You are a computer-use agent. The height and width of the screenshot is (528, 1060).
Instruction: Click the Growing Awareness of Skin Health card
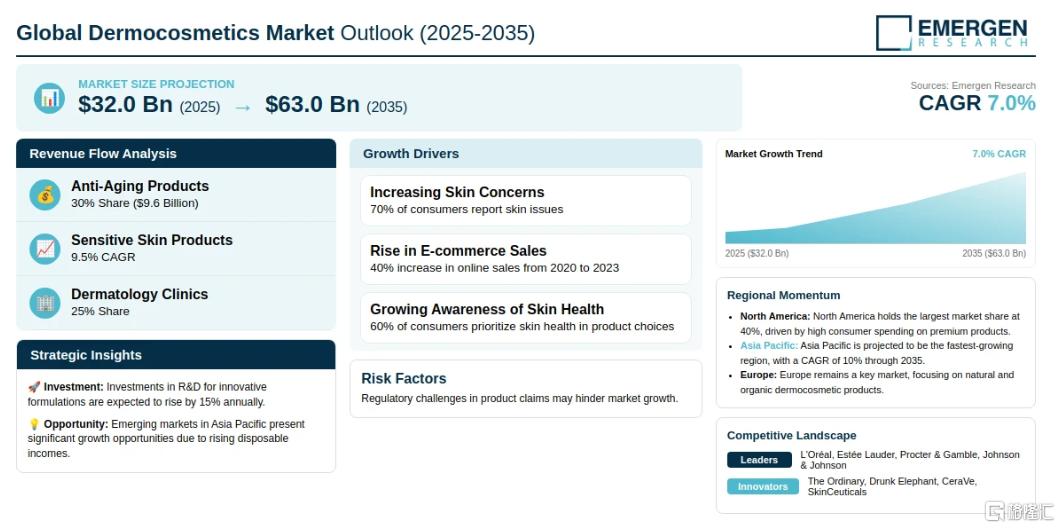point(526,318)
